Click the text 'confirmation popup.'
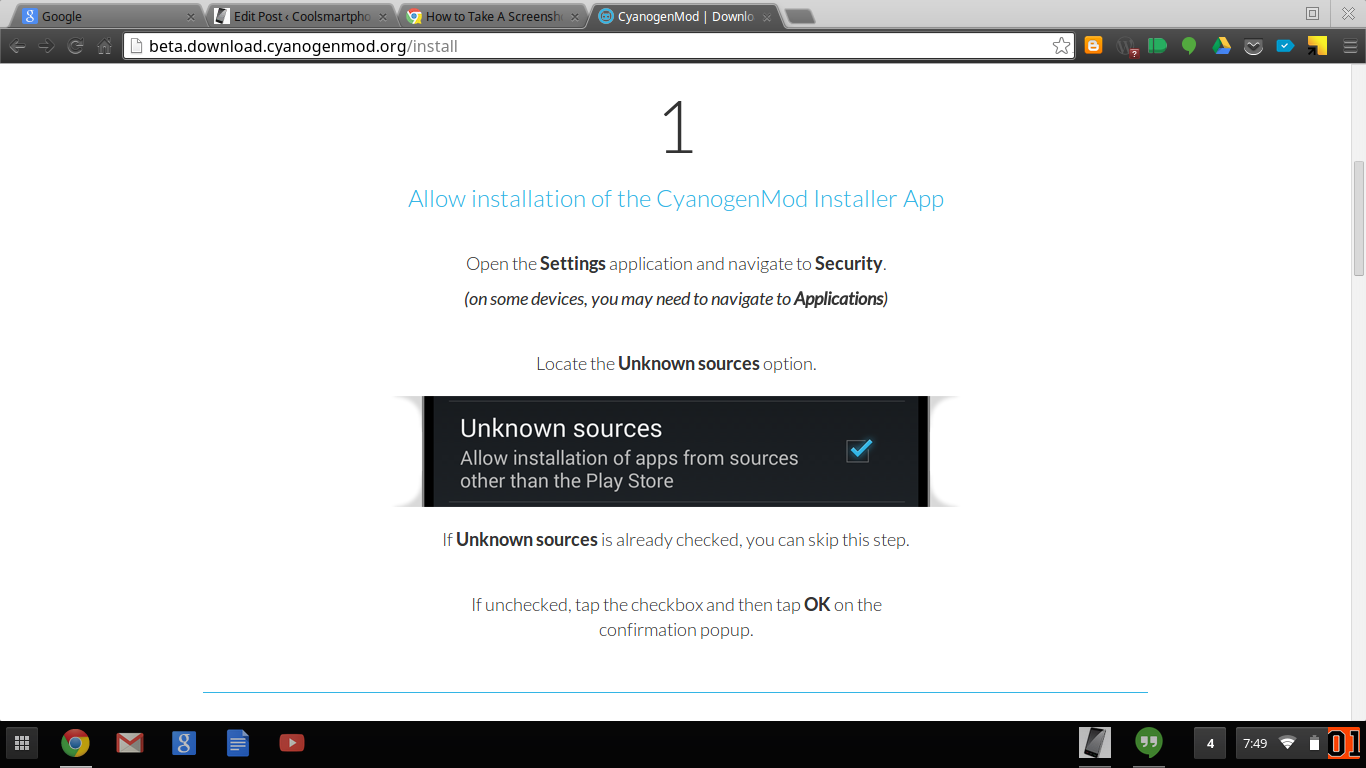Screen dimensions: 1366x768 [x=676, y=630]
